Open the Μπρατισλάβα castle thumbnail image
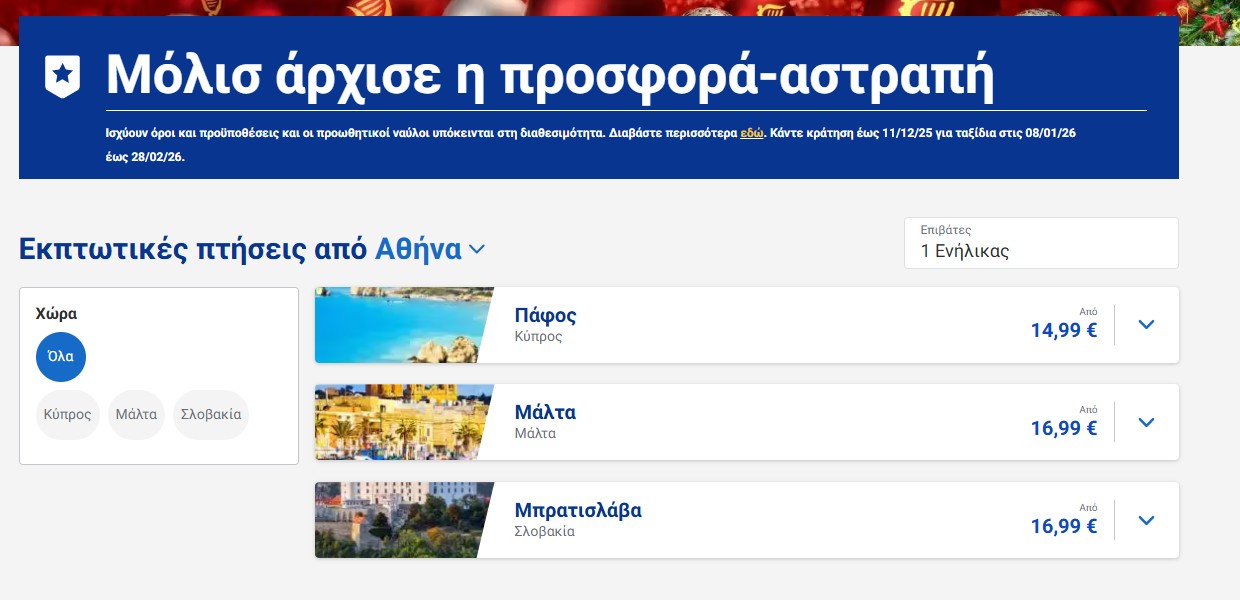 pyautogui.click(x=400, y=520)
